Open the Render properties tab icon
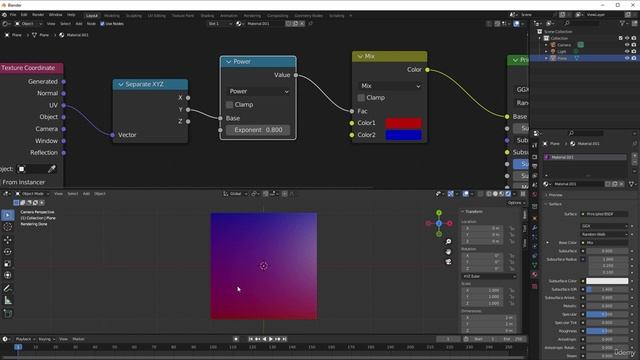Viewport: 640px width, 360px height. (x=535, y=157)
